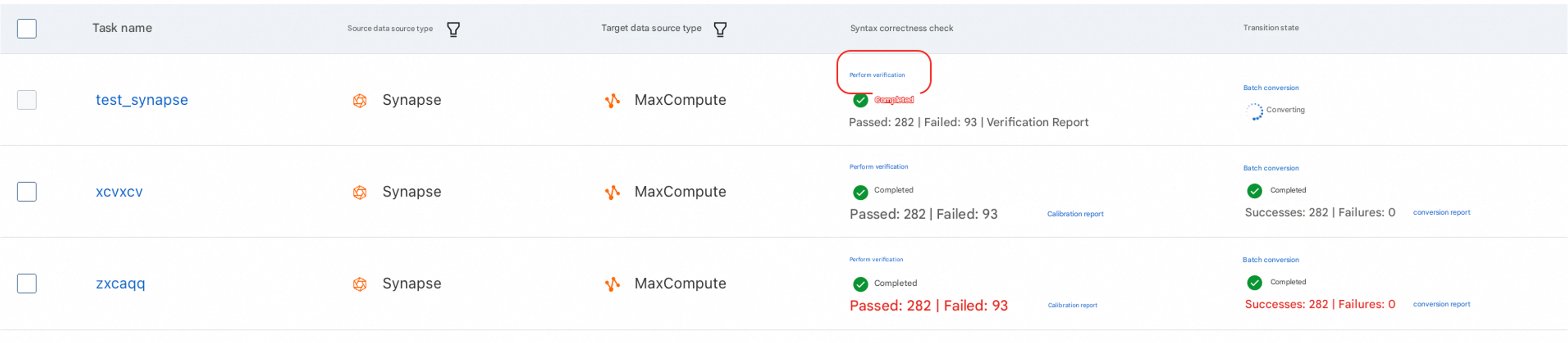
Task: Open the test_synapse task
Action: [142, 100]
